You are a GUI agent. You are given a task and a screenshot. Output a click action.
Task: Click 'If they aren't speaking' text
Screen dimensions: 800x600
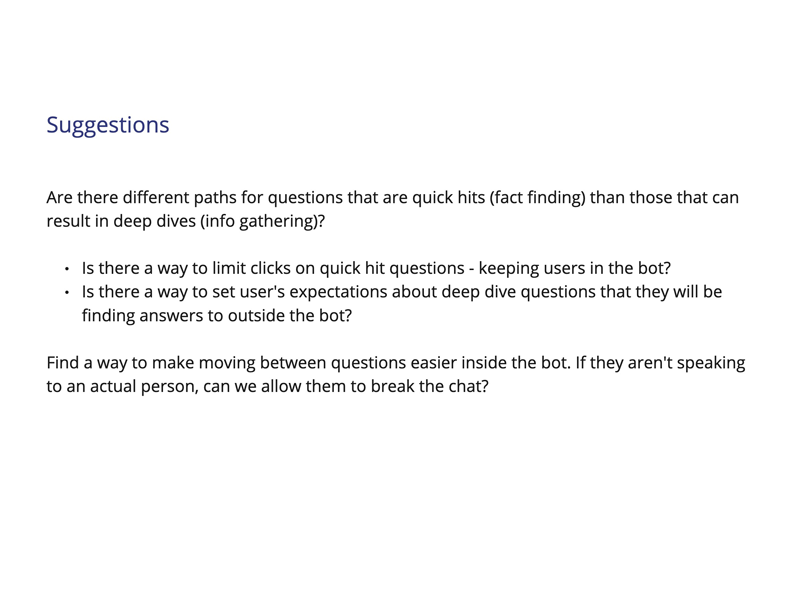pos(660,363)
